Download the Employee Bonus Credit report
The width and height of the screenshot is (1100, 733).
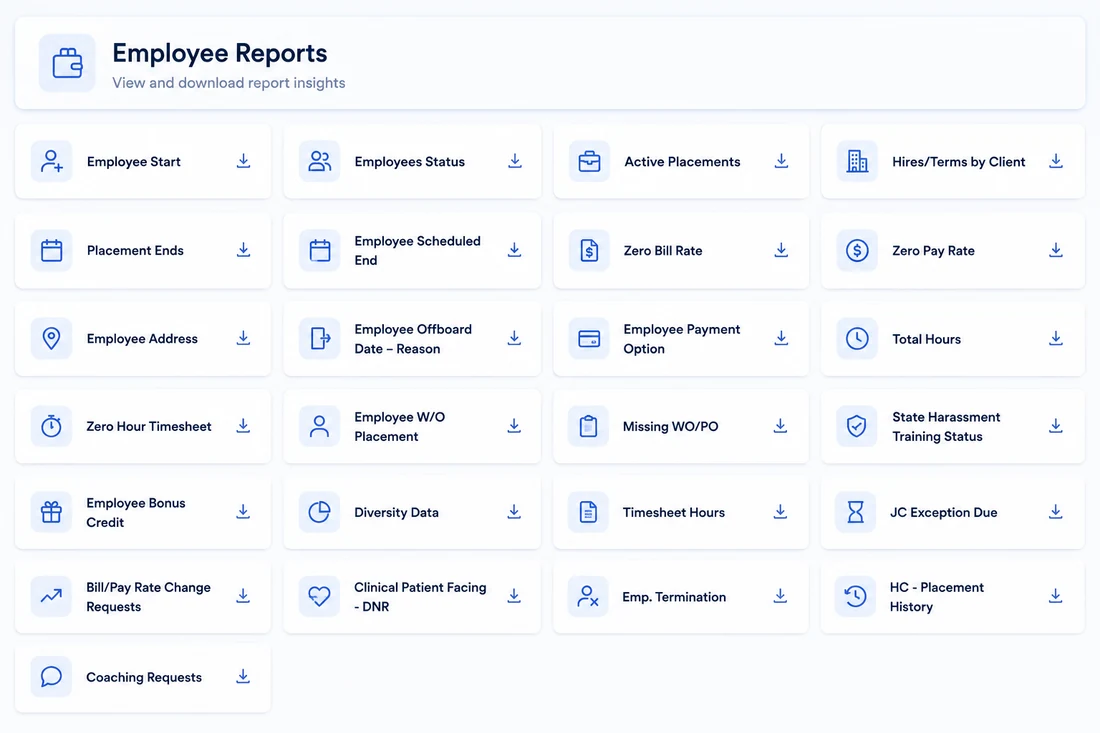(243, 511)
